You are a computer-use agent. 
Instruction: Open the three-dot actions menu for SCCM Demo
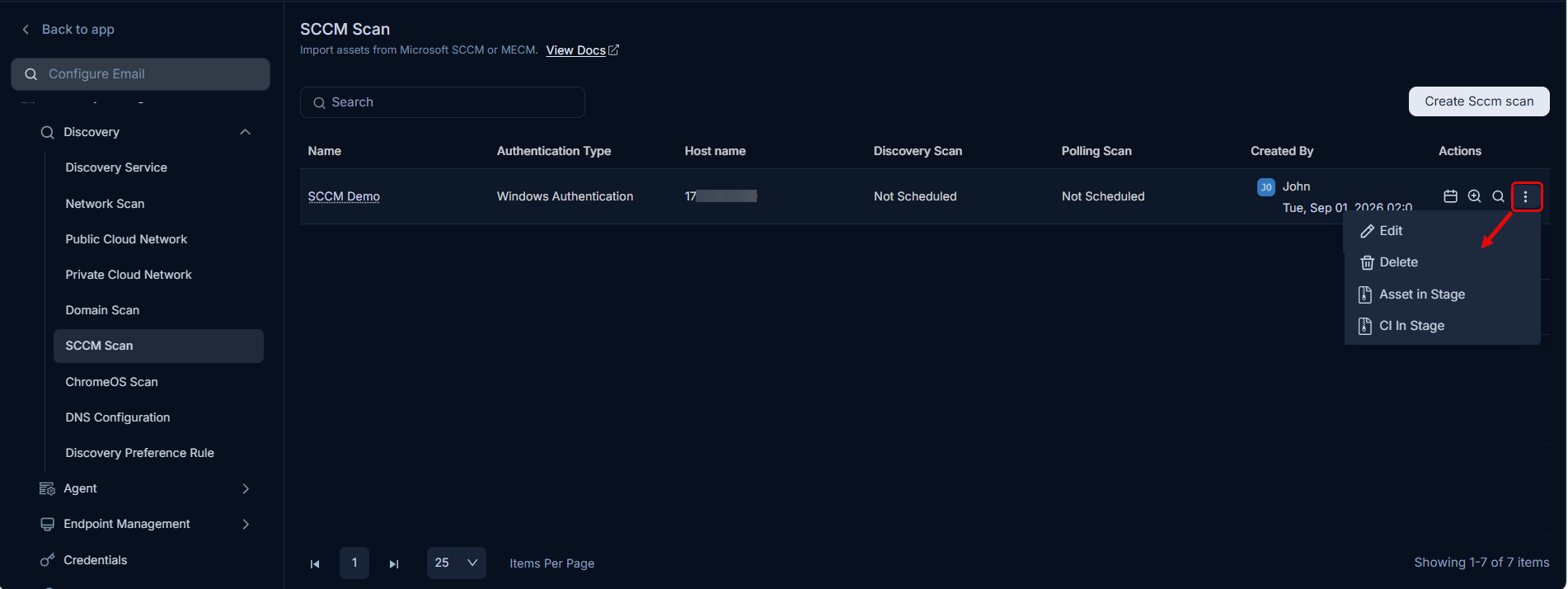point(1526,196)
